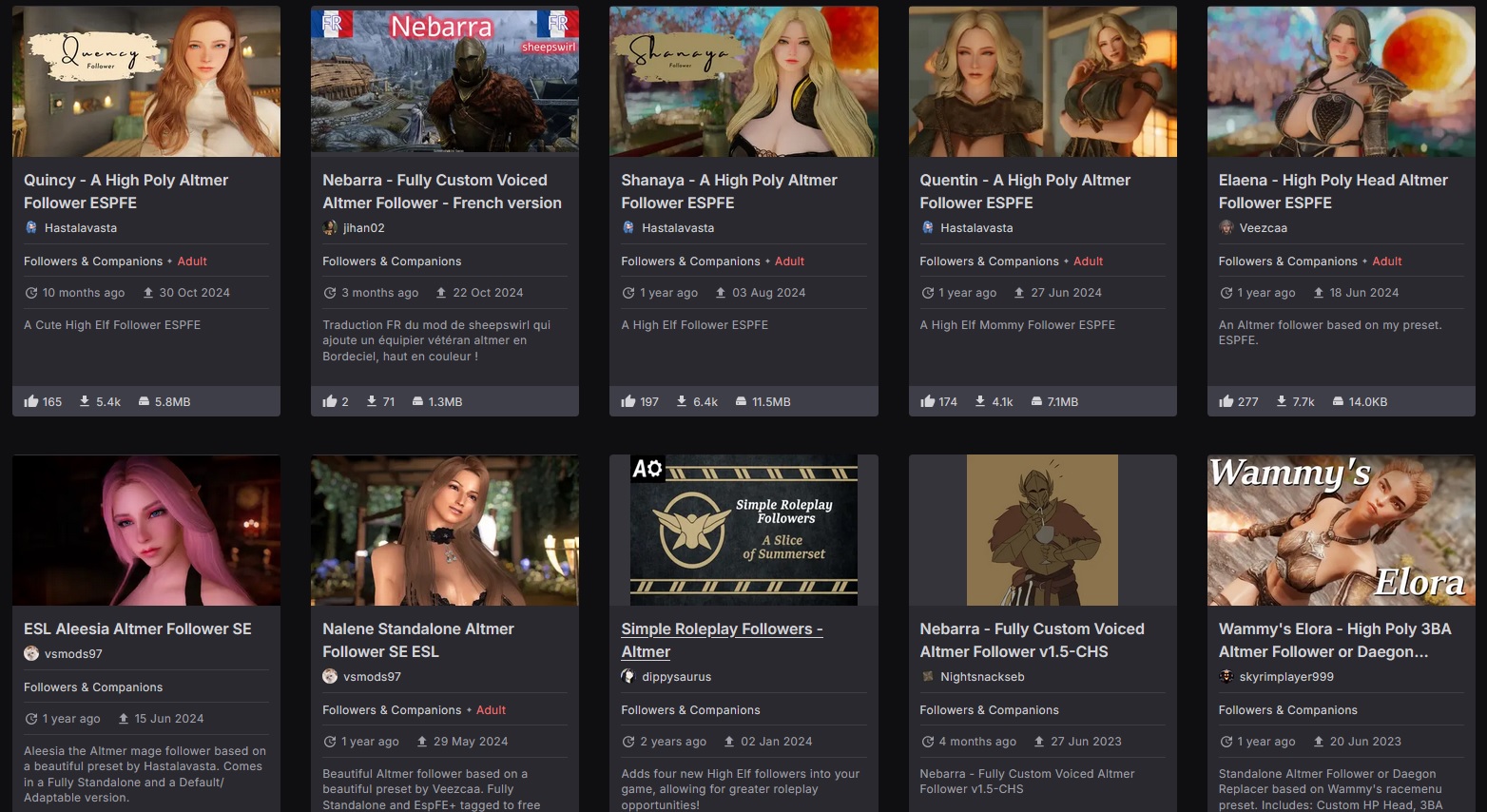Click Quentin follower thumbnail image
Screen dimensions: 1487x812
[x=1042, y=82]
